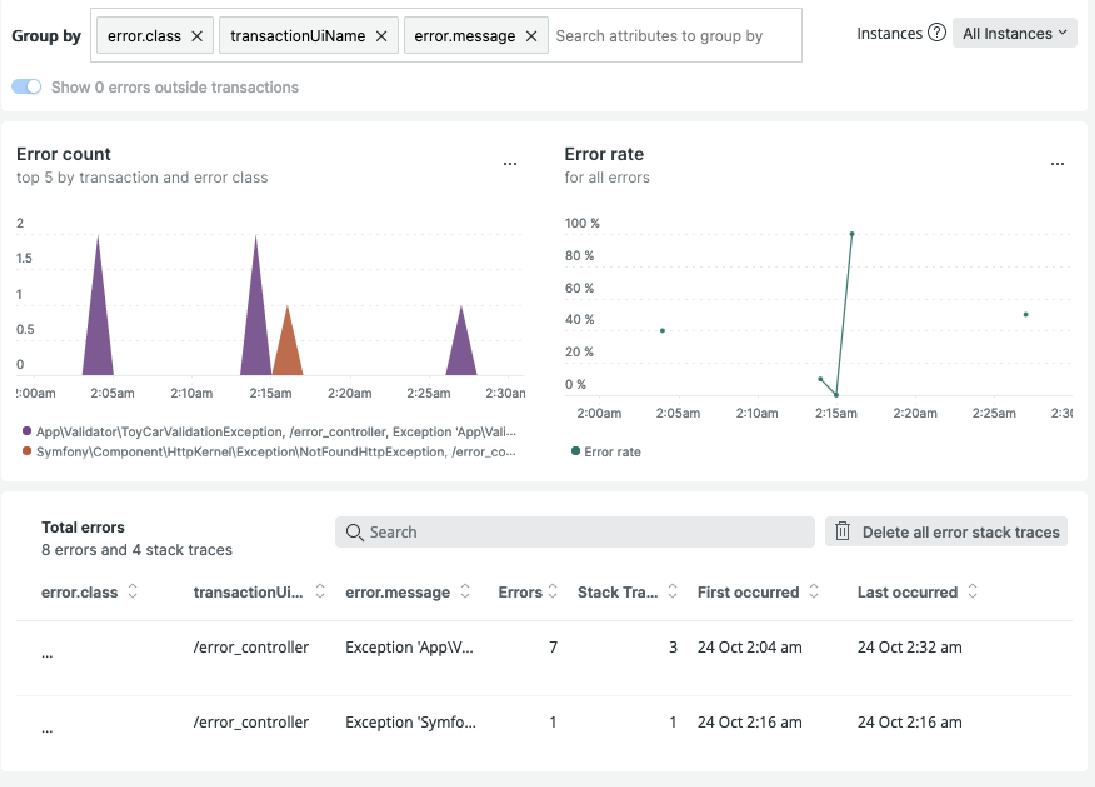Open the Exception 'Symfo... error message
The width and height of the screenshot is (1095, 787).
[x=411, y=722]
